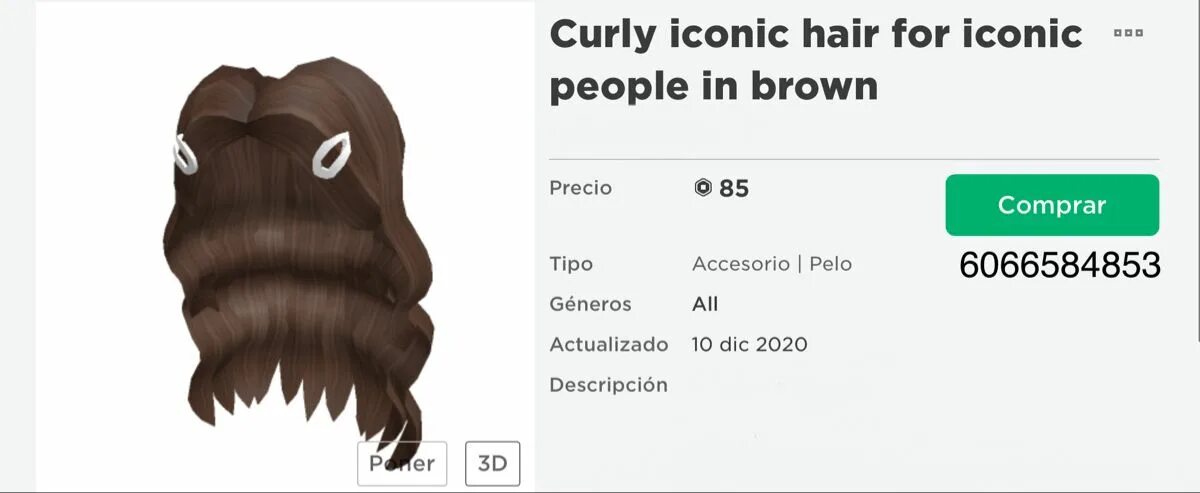1200x493 pixels.
Task: Click the 'Géneros' label
Action: click(590, 304)
